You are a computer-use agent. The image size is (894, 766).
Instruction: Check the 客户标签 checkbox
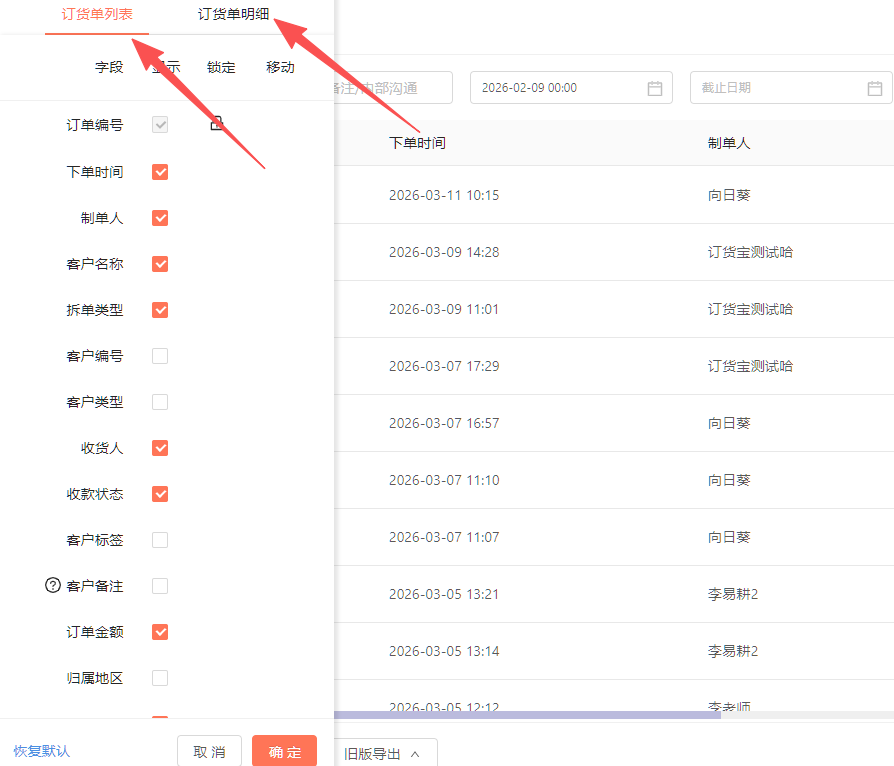(x=160, y=540)
